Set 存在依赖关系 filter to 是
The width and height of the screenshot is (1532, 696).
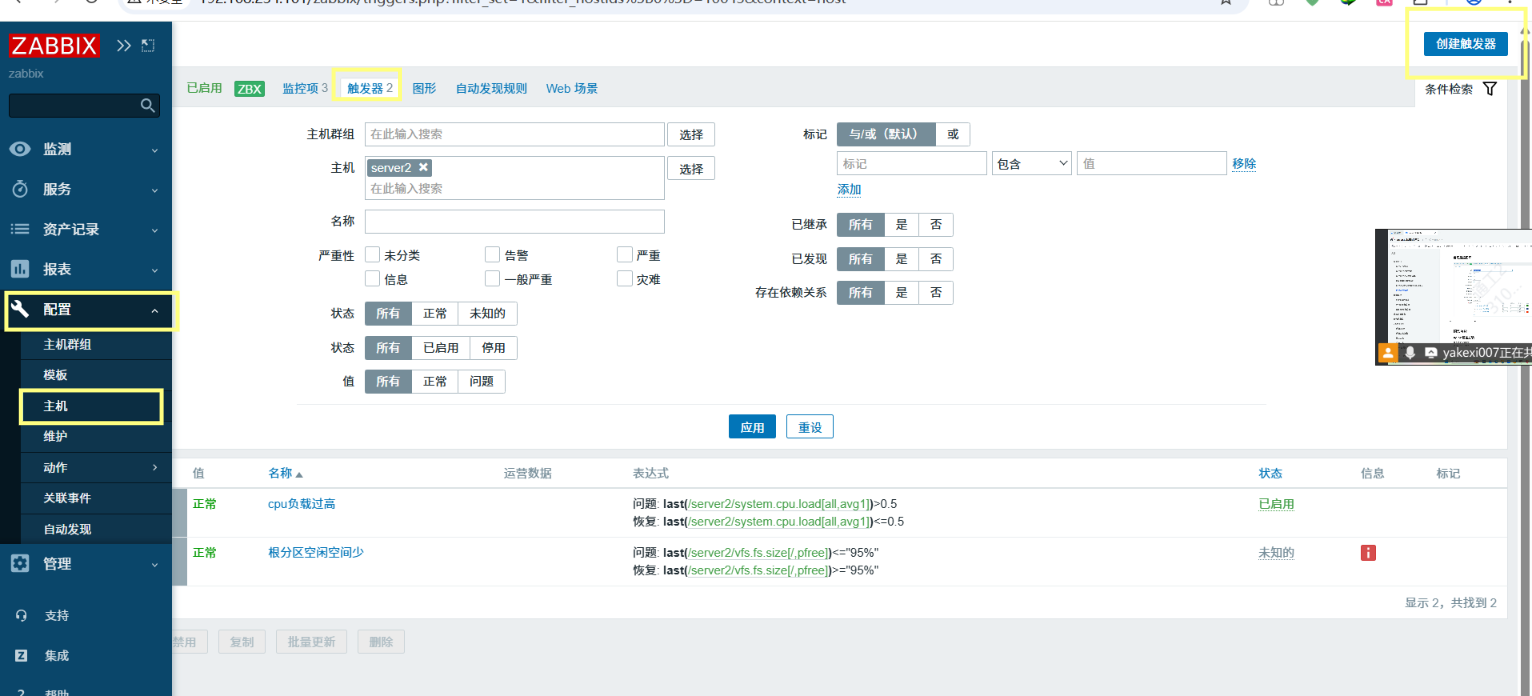(x=901, y=293)
